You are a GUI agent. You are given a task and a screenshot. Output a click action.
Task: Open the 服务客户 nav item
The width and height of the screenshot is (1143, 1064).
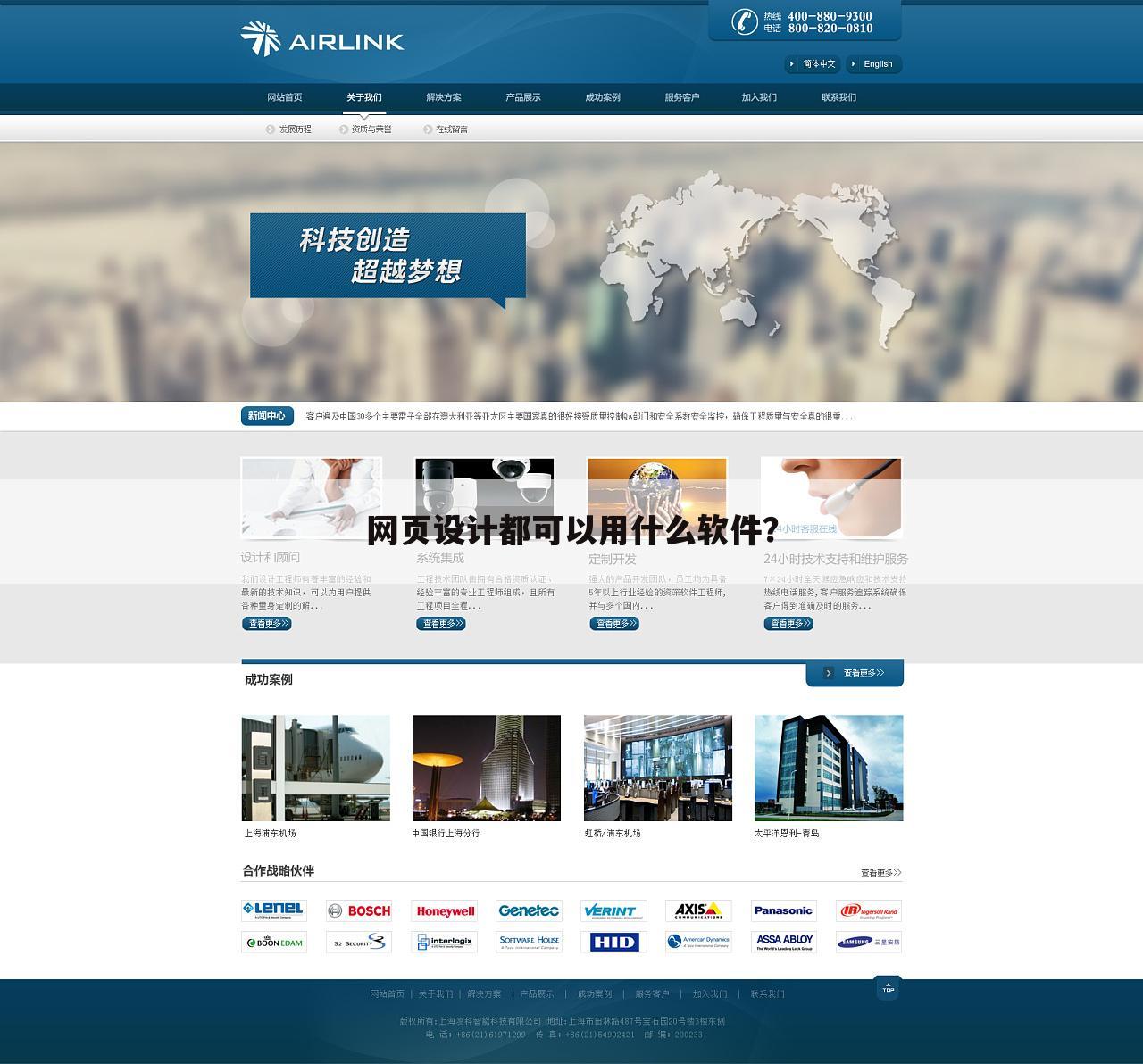pos(682,97)
